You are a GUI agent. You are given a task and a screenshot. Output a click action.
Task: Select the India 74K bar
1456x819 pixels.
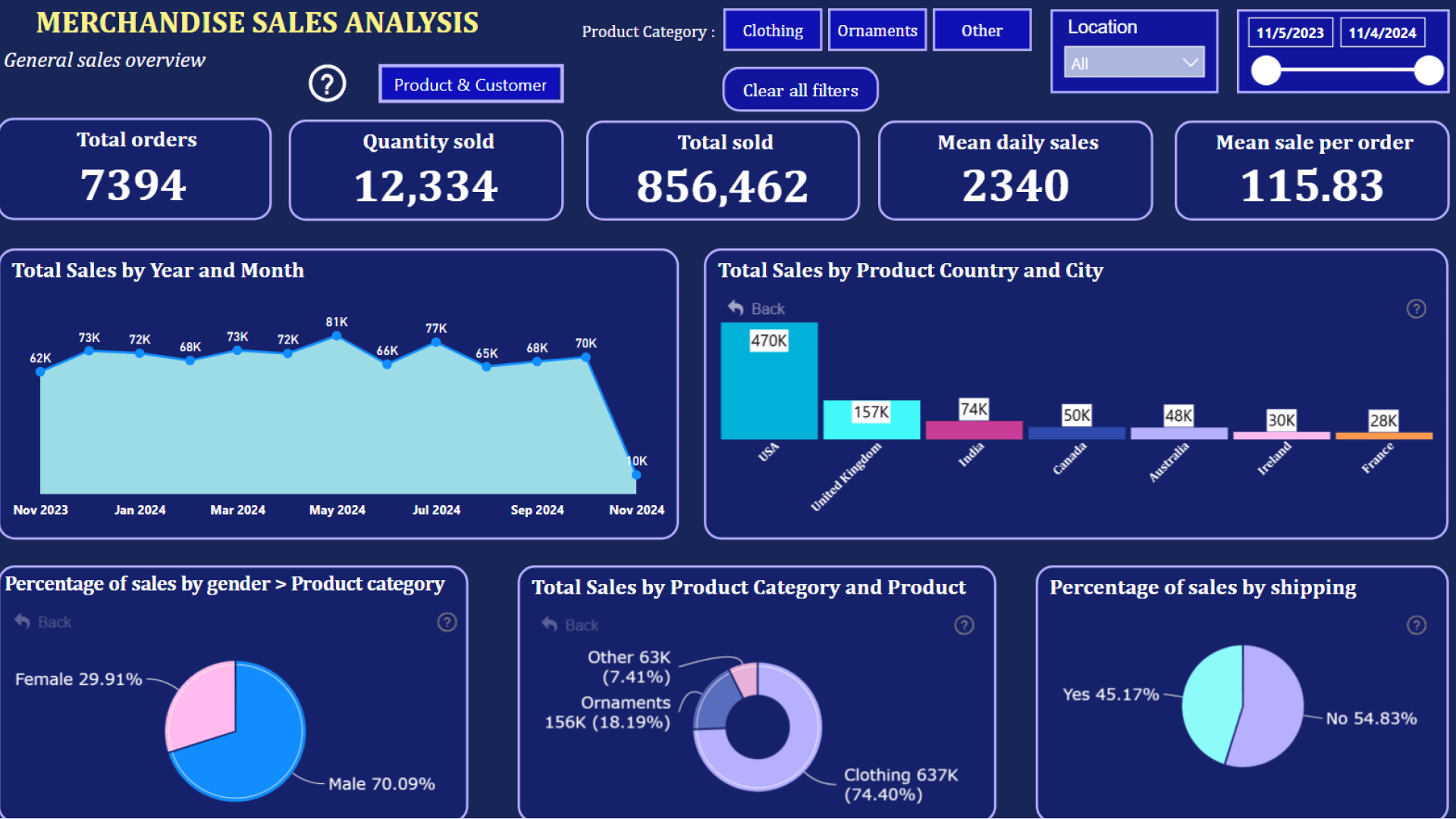(974, 430)
